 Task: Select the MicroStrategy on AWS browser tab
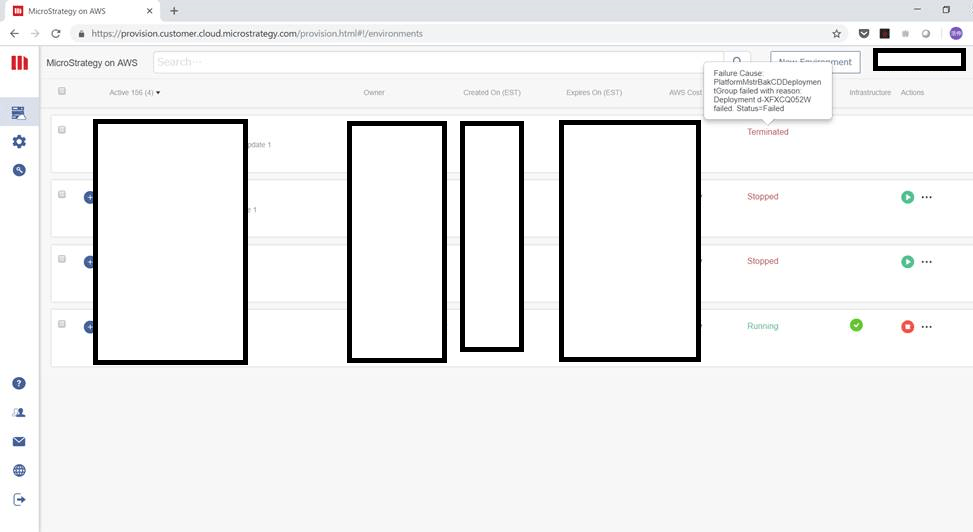point(83,11)
